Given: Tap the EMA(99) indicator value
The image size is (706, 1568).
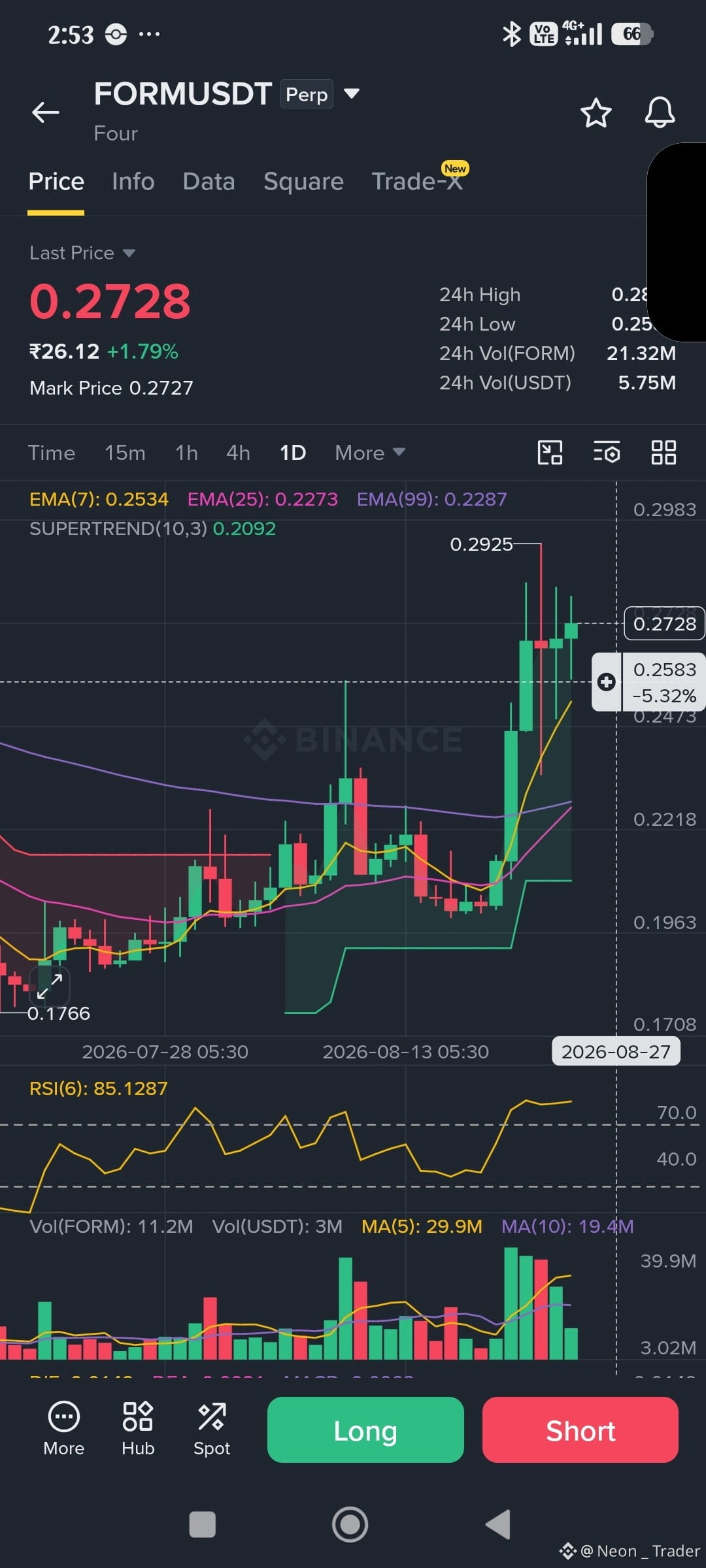Looking at the screenshot, I should (431, 499).
